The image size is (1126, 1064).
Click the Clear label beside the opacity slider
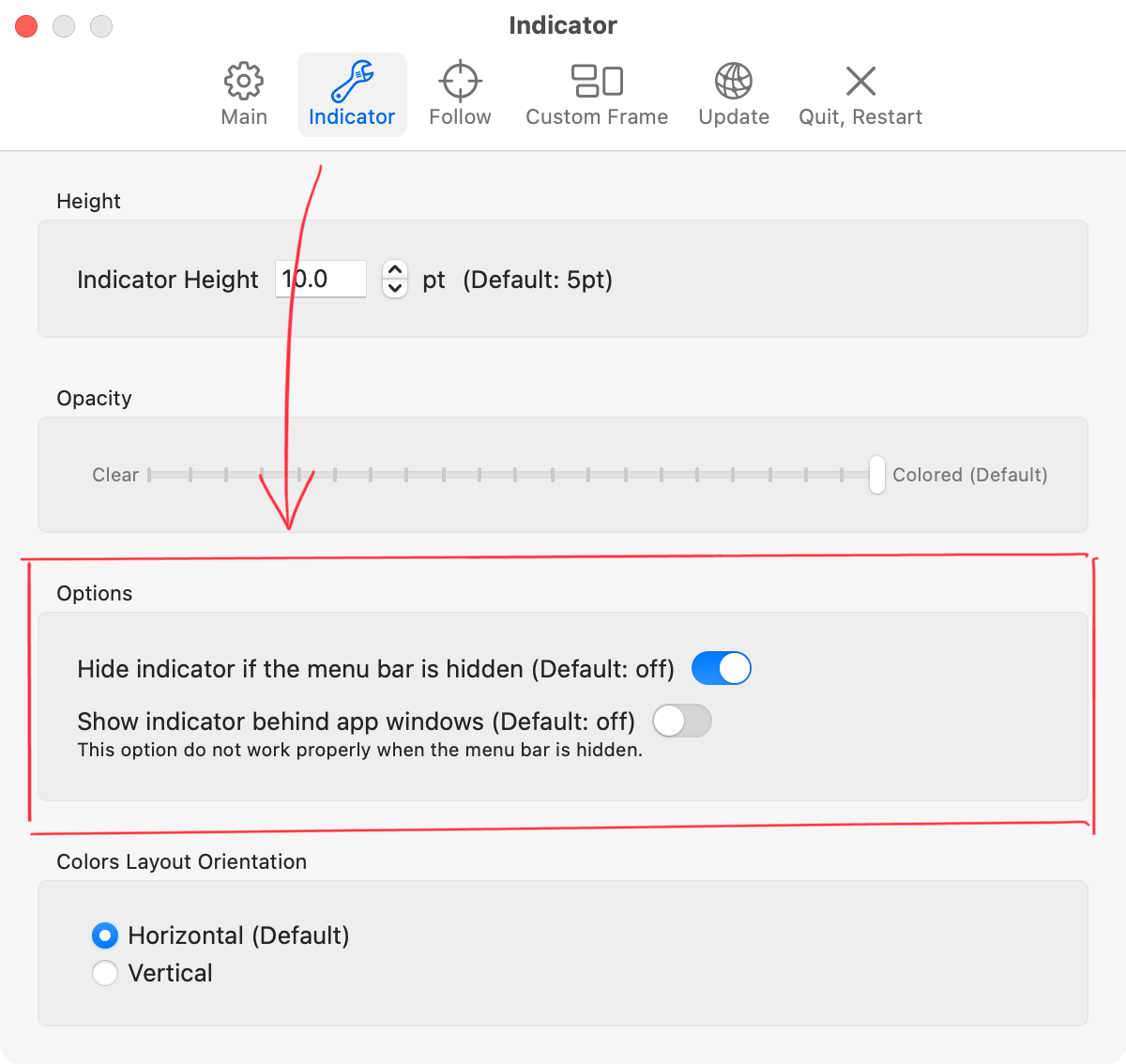[114, 475]
